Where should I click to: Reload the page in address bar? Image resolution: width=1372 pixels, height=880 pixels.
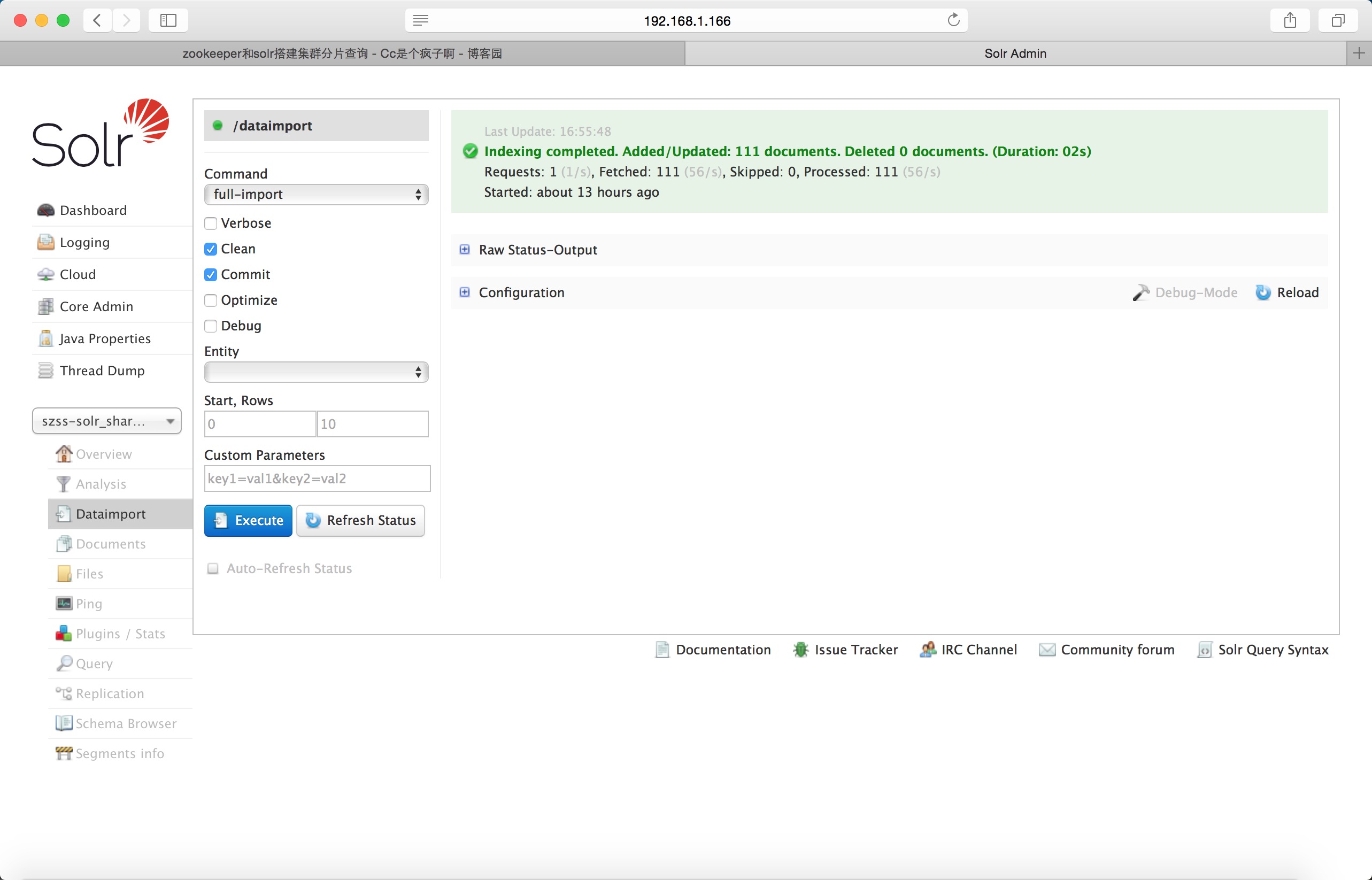pos(953,20)
